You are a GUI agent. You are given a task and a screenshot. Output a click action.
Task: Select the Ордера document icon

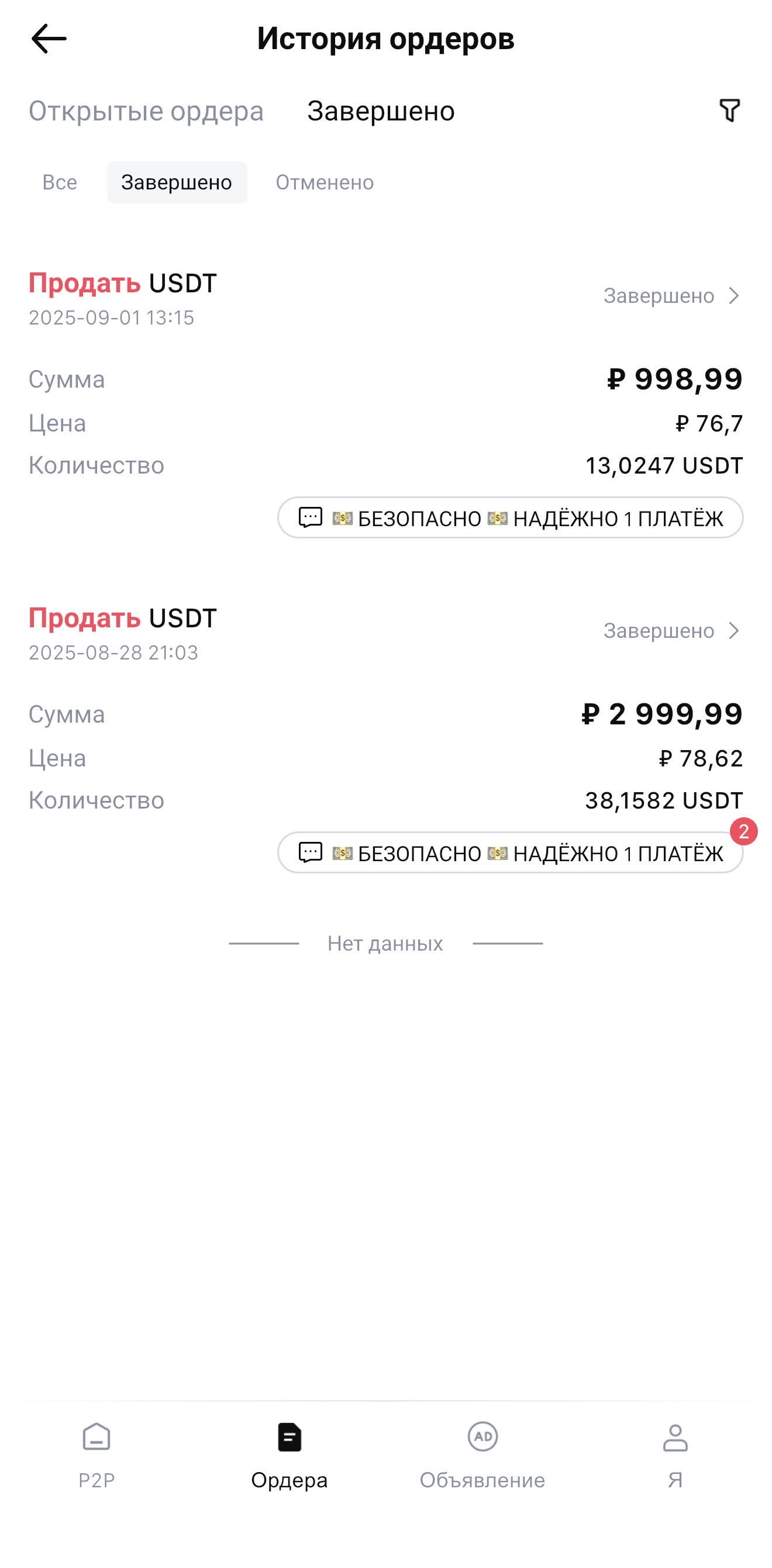(289, 1437)
